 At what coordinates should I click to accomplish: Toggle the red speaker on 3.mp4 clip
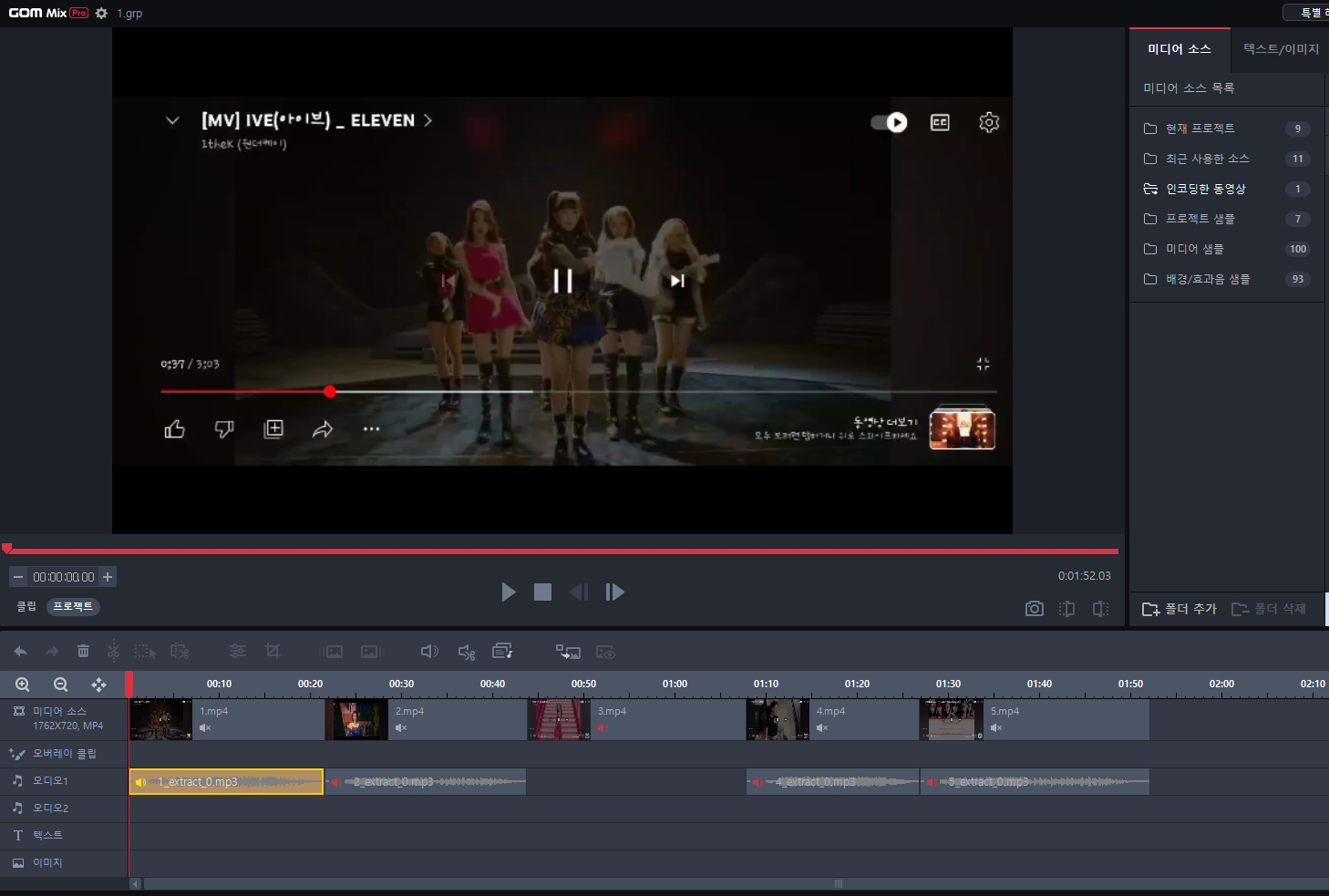pos(603,727)
